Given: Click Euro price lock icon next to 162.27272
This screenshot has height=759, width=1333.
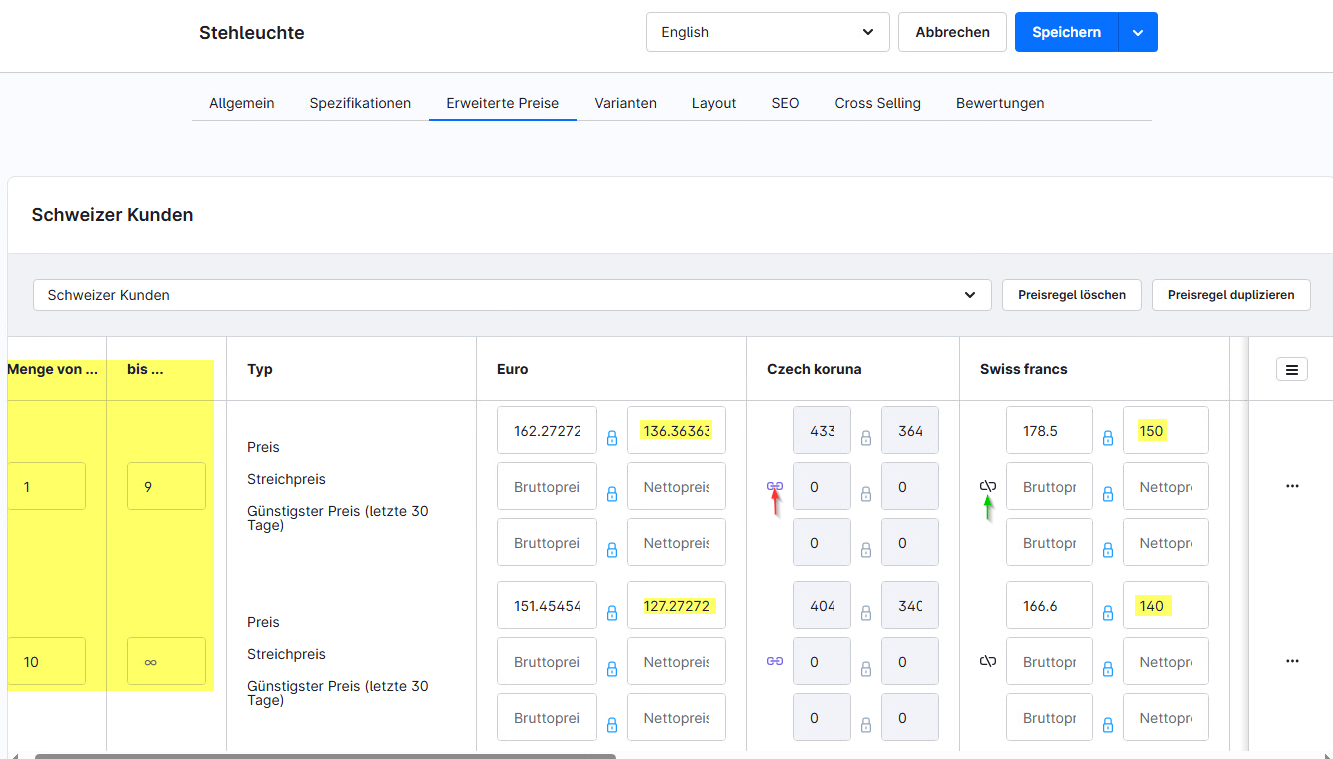Looking at the screenshot, I should coord(612,438).
